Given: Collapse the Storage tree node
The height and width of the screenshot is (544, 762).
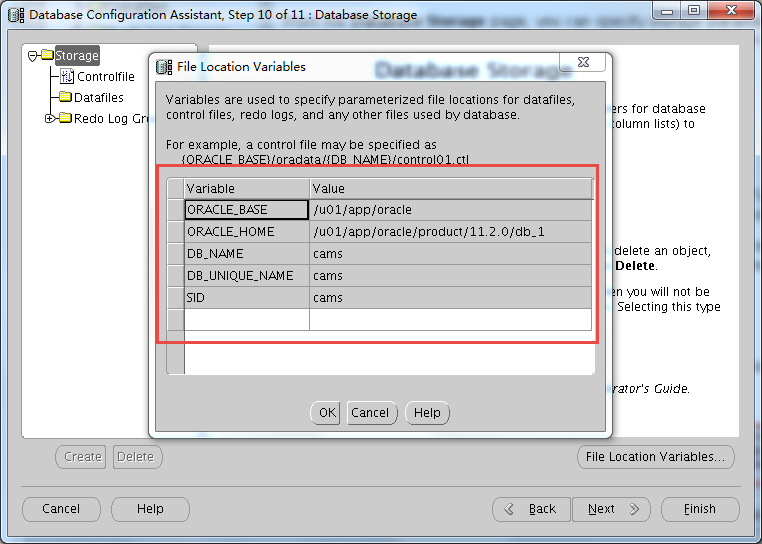Looking at the screenshot, I should (33, 56).
